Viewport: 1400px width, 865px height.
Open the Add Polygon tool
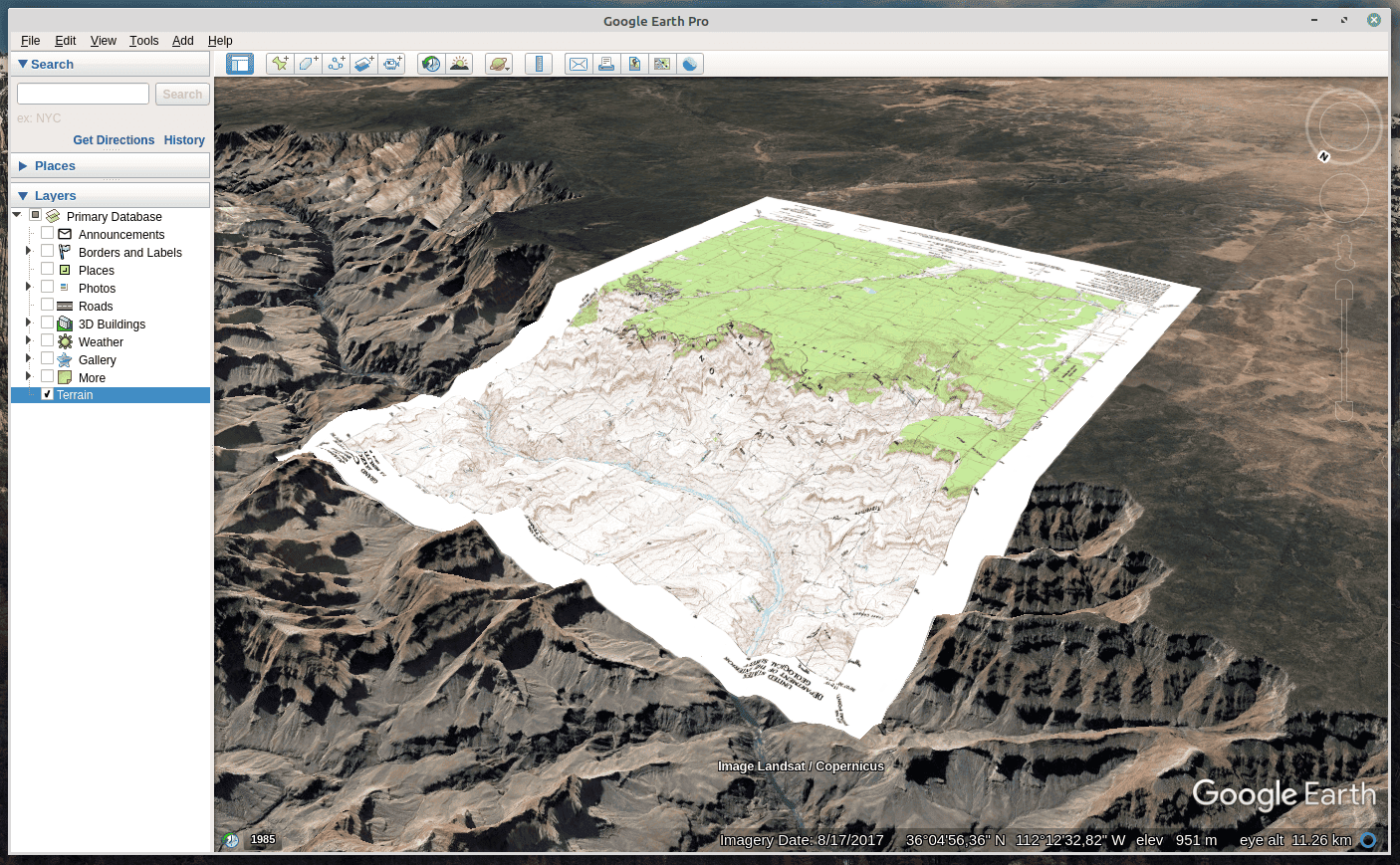tap(308, 63)
